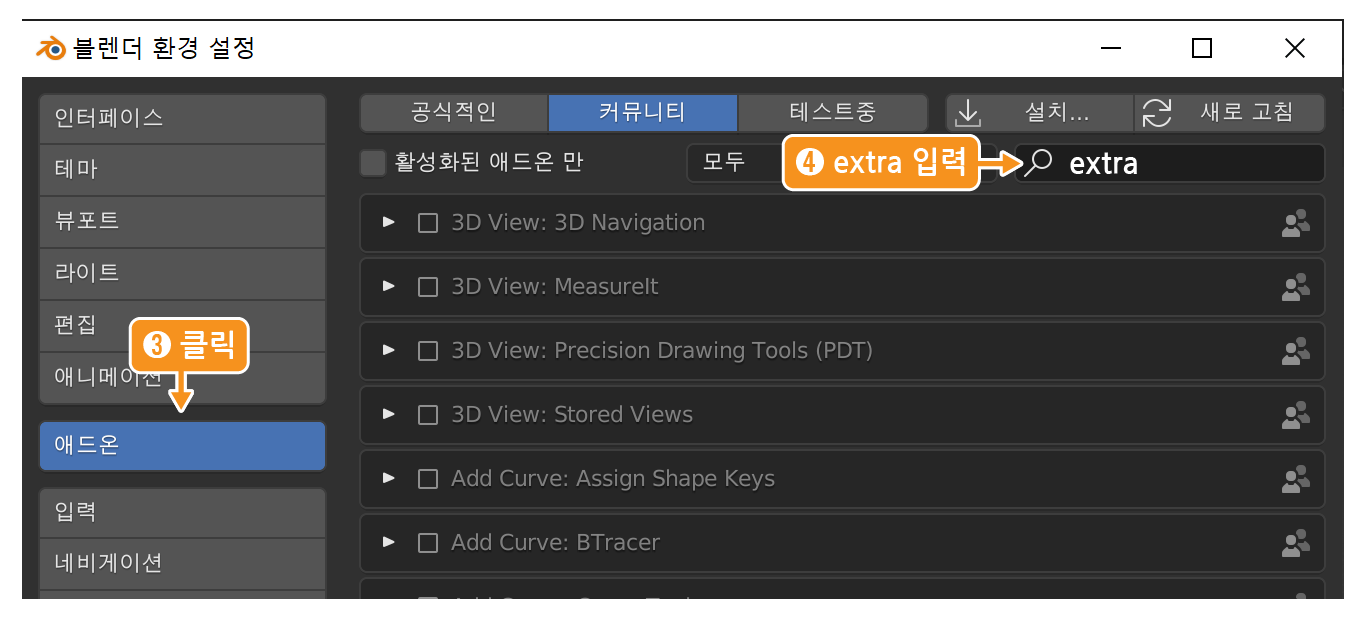Open the 네비게이션 preferences section
1366x639 pixels.
click(x=182, y=564)
